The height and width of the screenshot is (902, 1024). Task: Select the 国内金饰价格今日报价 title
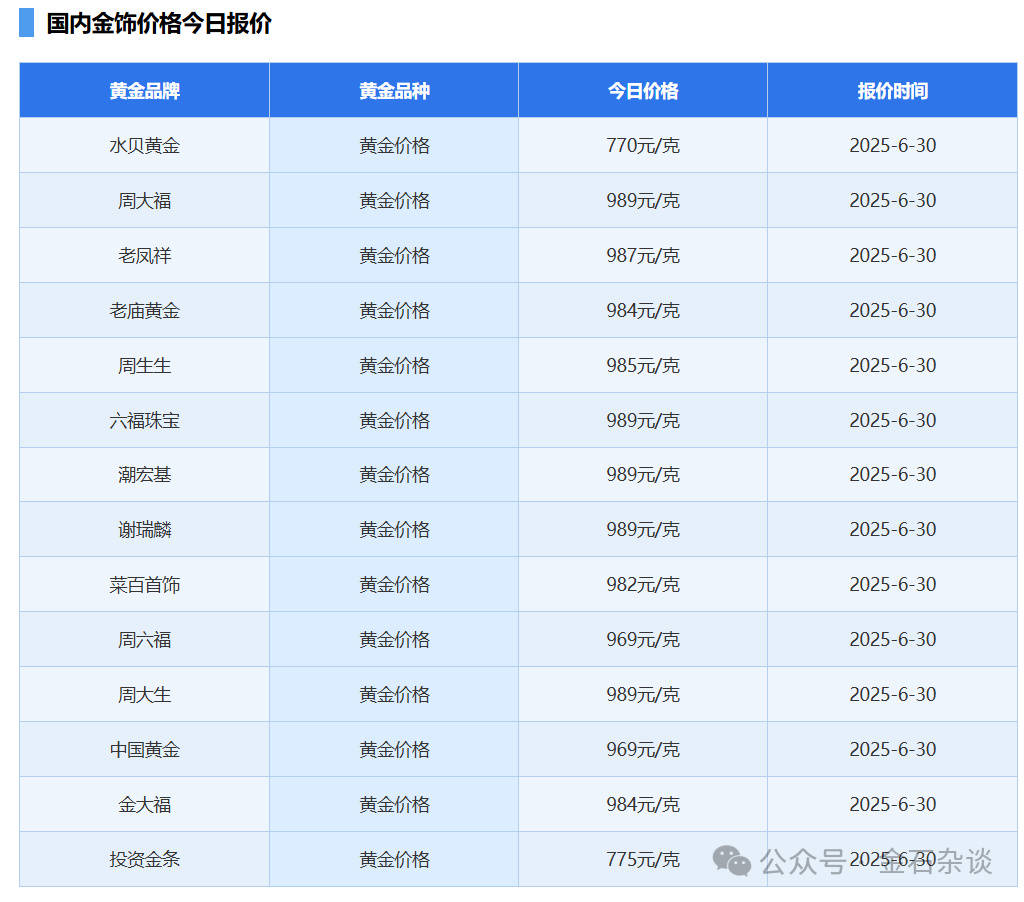(159, 24)
